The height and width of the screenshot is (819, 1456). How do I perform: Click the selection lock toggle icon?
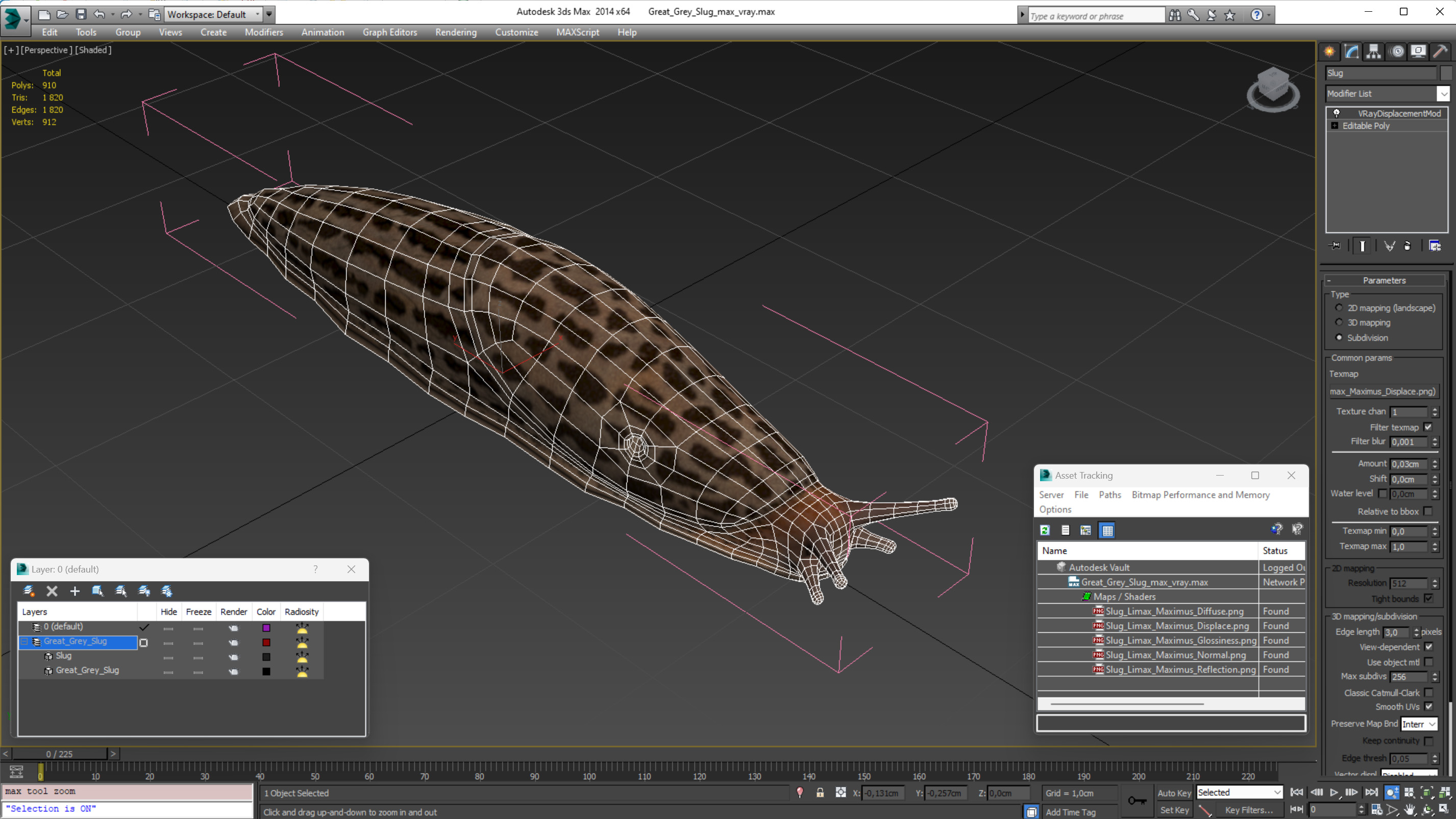820,793
